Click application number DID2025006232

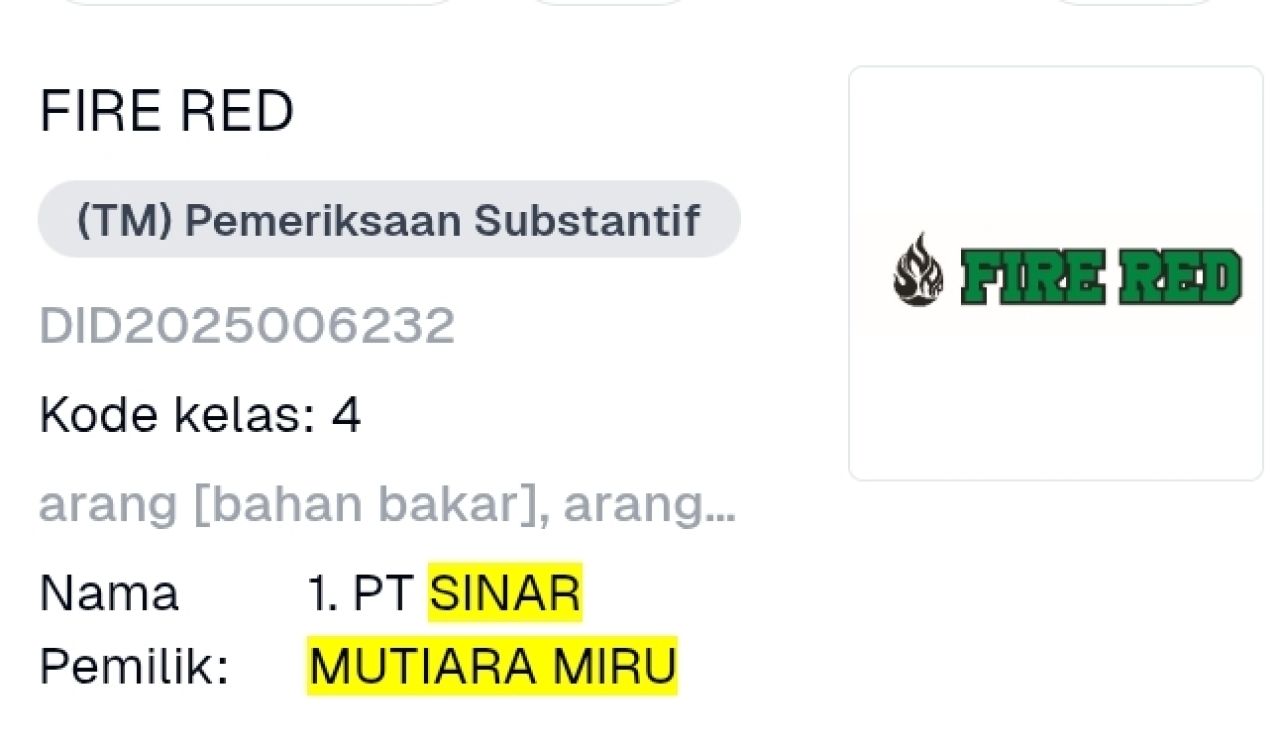coord(247,326)
